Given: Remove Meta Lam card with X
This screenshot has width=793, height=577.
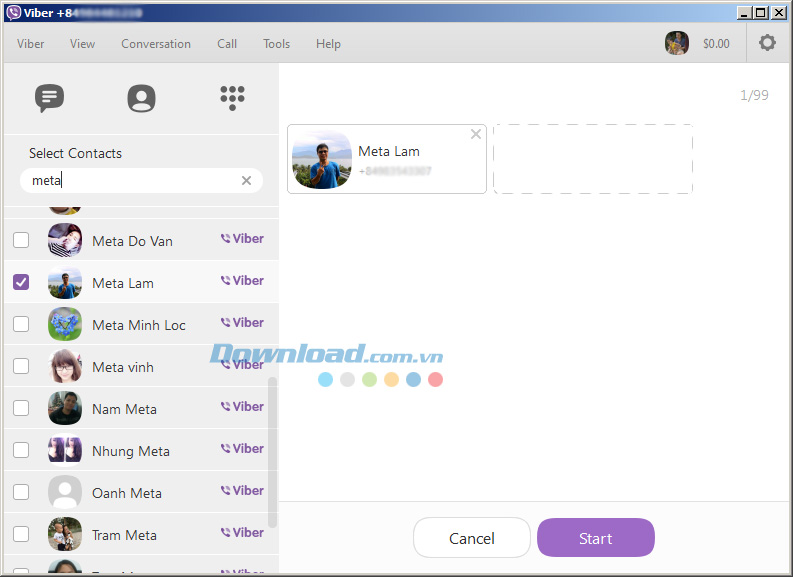Looking at the screenshot, I should pyautogui.click(x=476, y=134).
